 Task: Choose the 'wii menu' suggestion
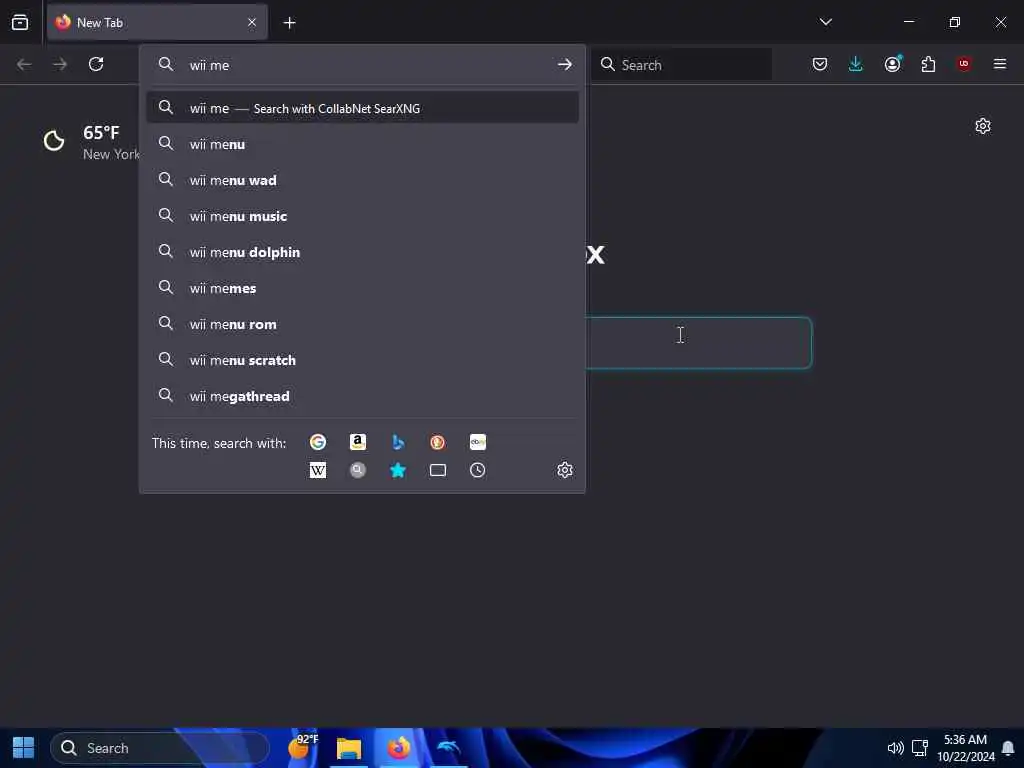[362, 144]
